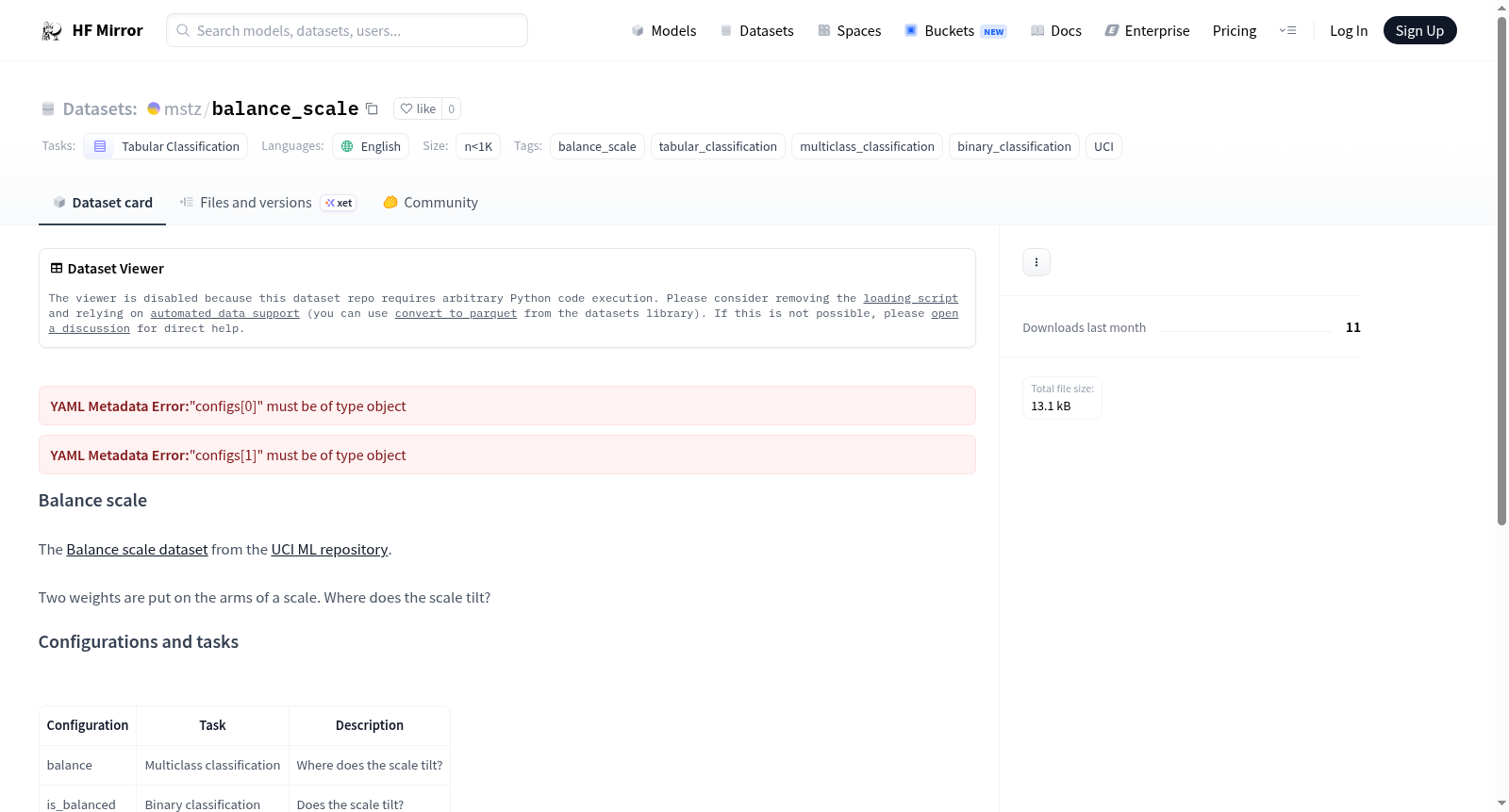The image size is (1509, 812).
Task: Click the binary_classification tag
Action: [x=1014, y=146]
